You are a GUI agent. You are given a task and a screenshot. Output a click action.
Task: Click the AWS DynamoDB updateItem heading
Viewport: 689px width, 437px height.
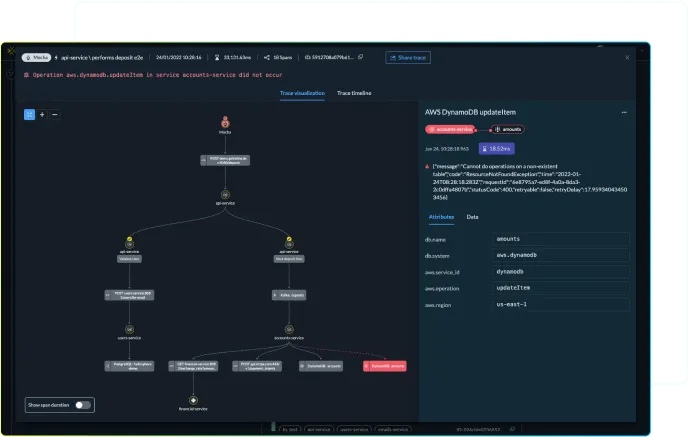tap(470, 112)
